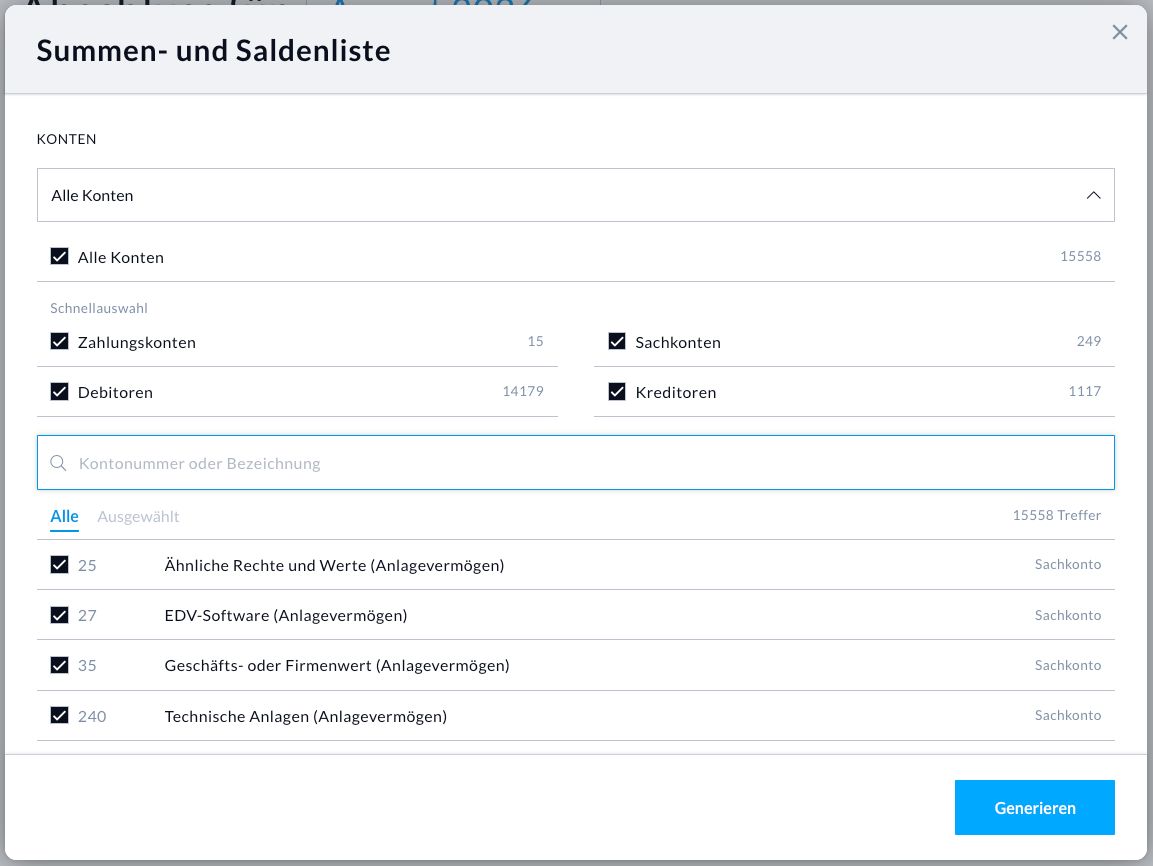Toggle the Debitoren checkbox
Viewport: 1153px width, 866px height.
click(x=60, y=392)
